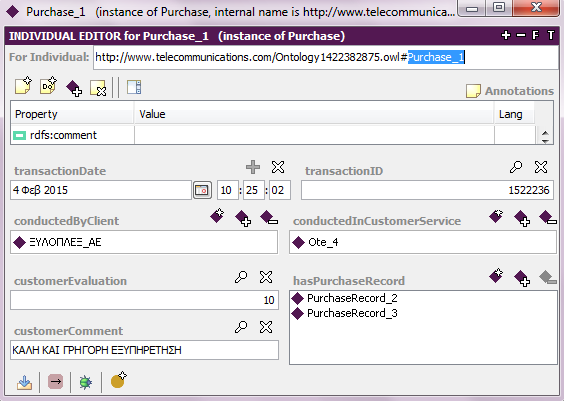Delete the customerEvaluation value
This screenshot has width=564, height=401.
click(x=266, y=277)
